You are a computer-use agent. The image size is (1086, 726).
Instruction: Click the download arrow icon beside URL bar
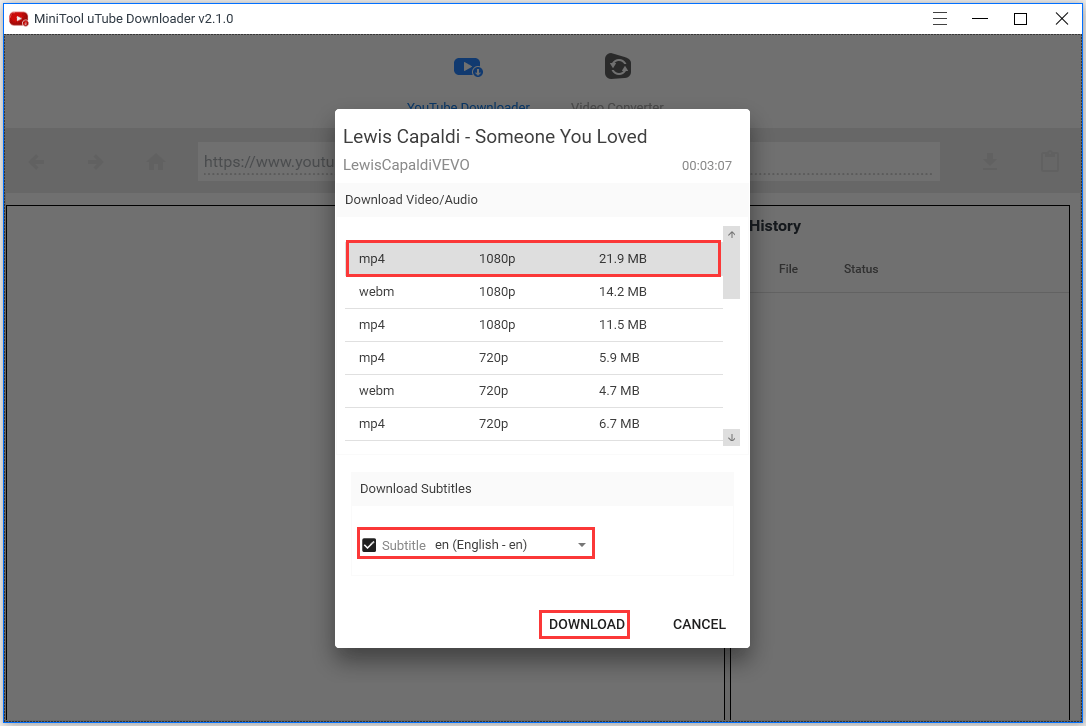click(990, 162)
